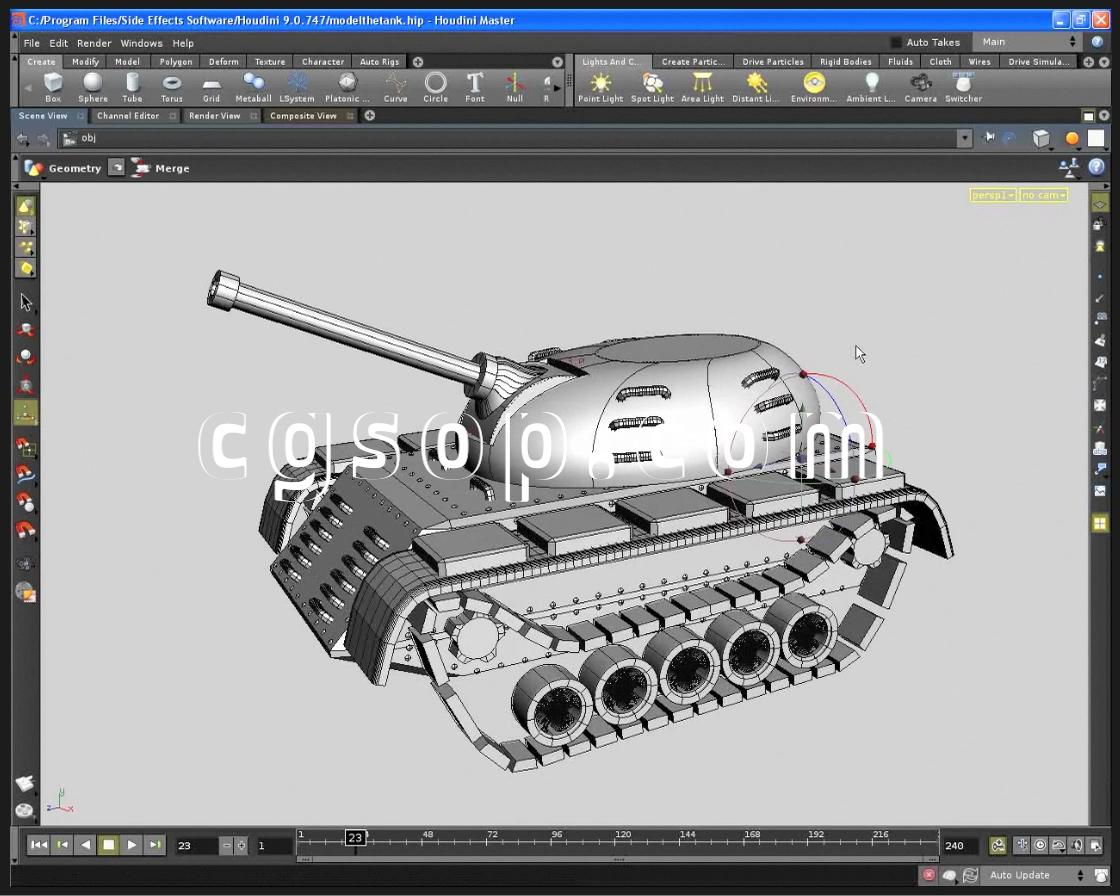
Task: Click the red stop cooking status icon
Action: point(929,875)
